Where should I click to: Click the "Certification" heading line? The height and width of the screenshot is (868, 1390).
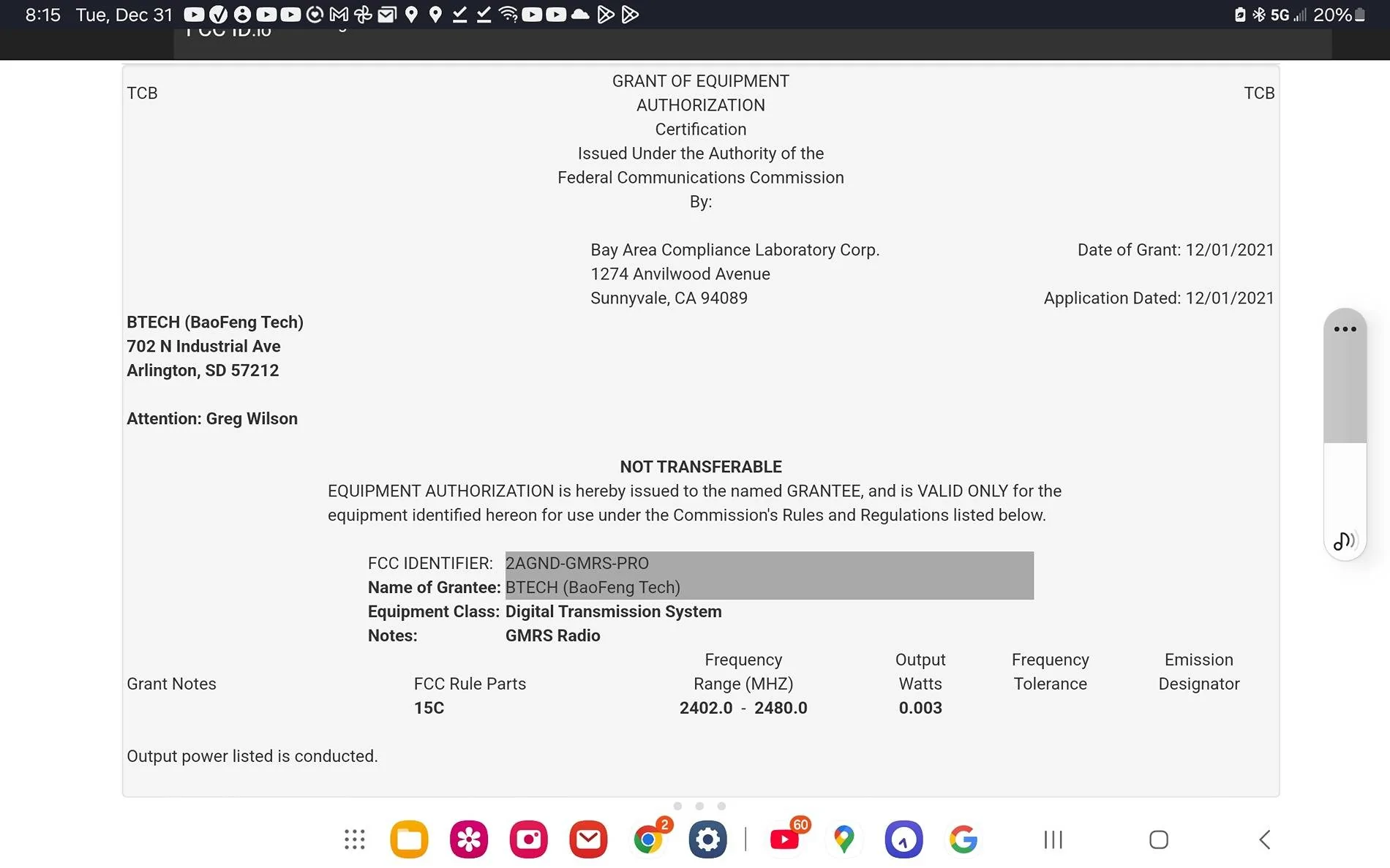coord(701,129)
